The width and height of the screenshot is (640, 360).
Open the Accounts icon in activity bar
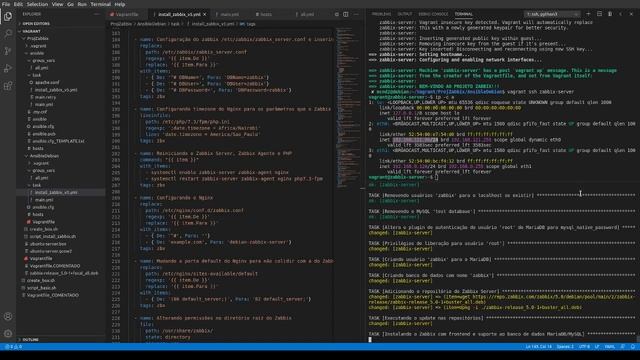[8, 316]
